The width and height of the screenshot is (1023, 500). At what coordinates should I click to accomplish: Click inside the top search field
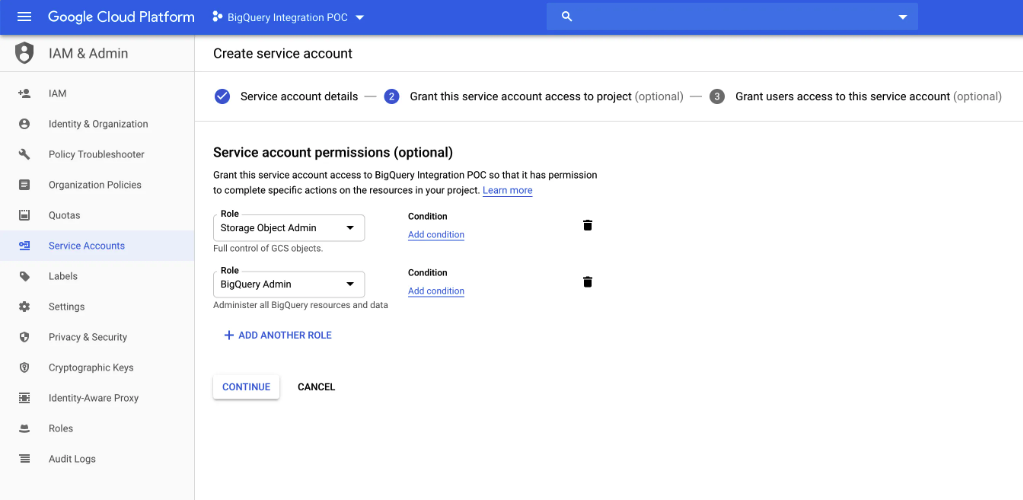(x=731, y=17)
